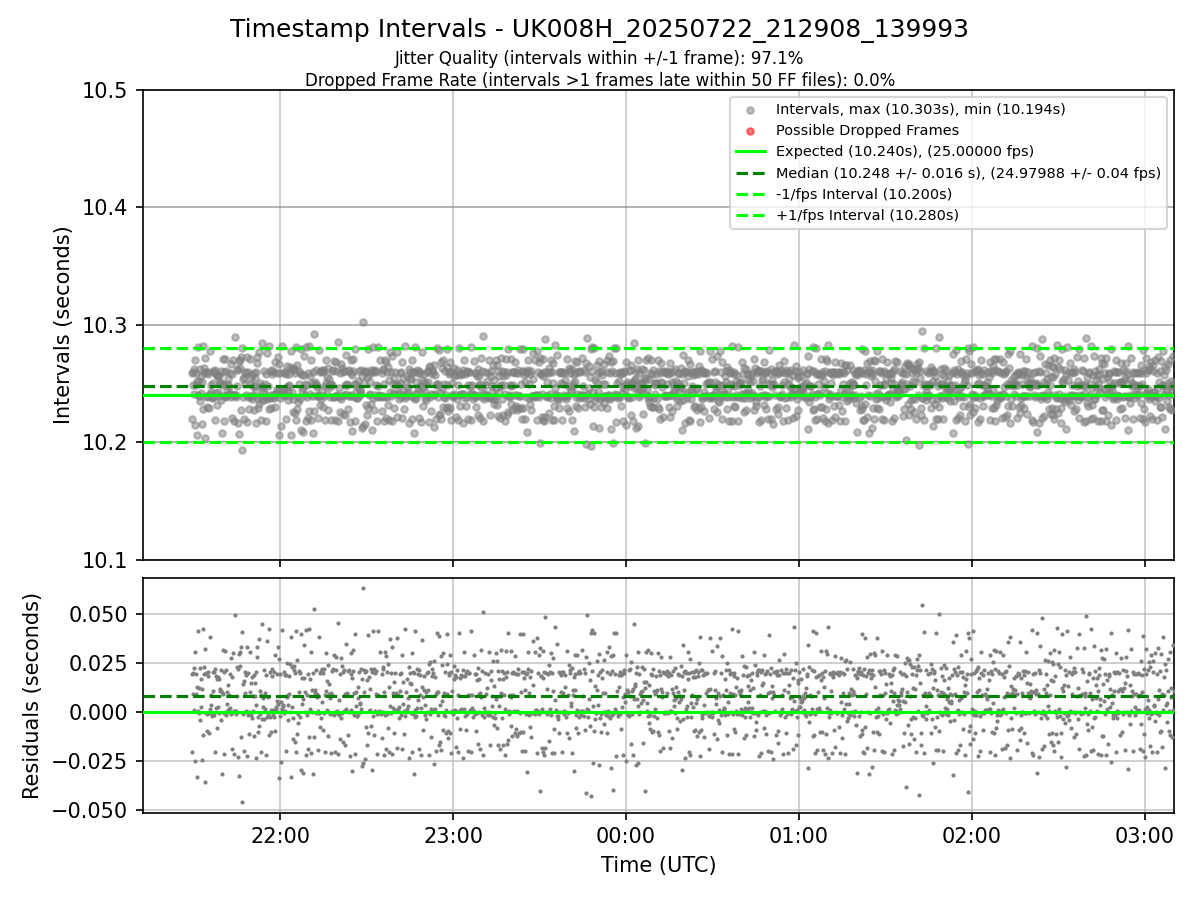The image size is (1200, 900).
Task: Click the 'Residuals (seconds)' y-axis label
Action: click(31, 695)
